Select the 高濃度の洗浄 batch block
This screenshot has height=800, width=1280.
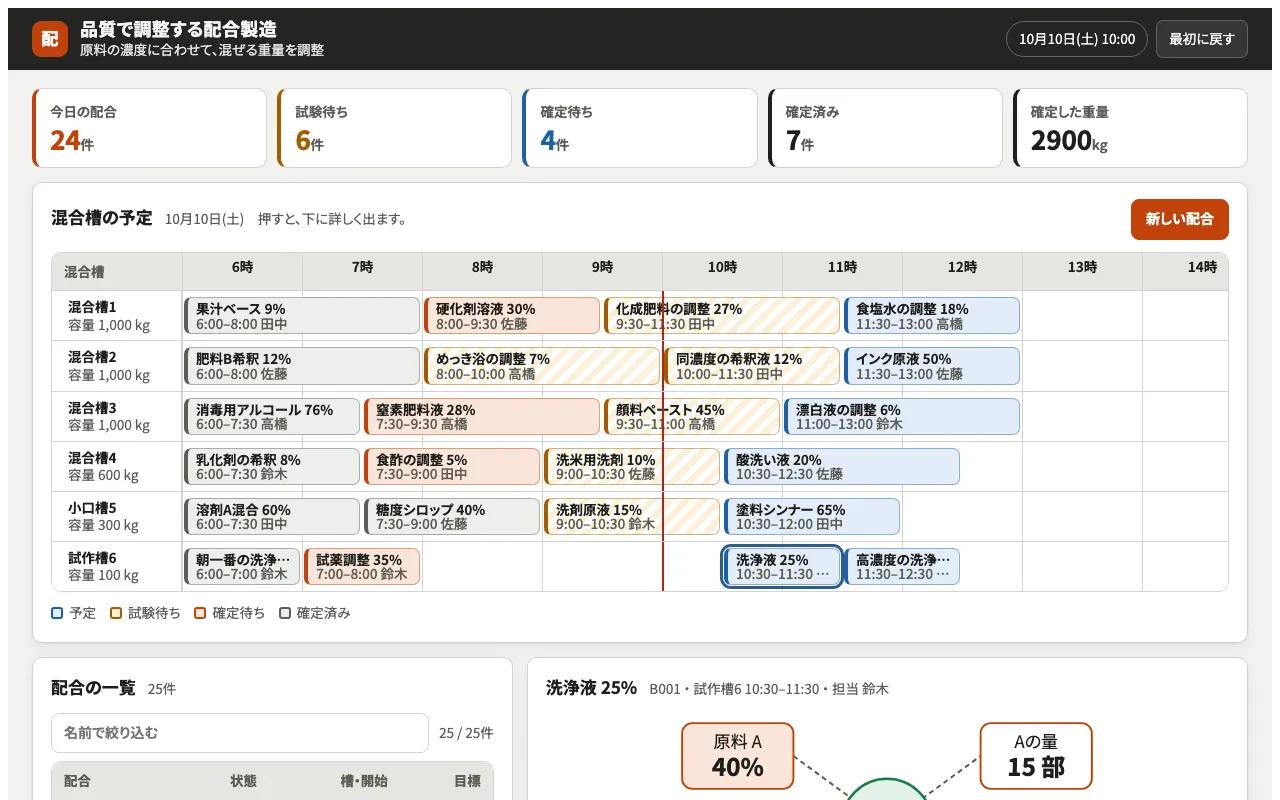click(902, 567)
